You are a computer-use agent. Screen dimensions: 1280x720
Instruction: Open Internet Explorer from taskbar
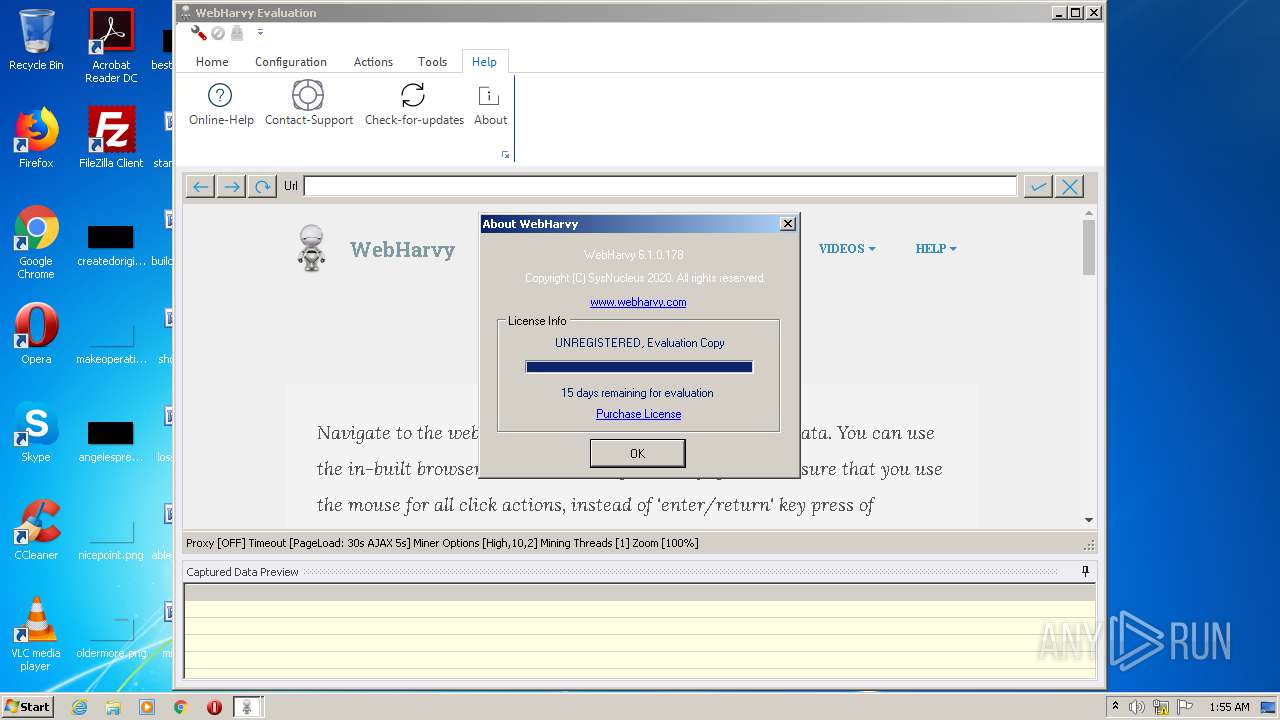(80, 707)
